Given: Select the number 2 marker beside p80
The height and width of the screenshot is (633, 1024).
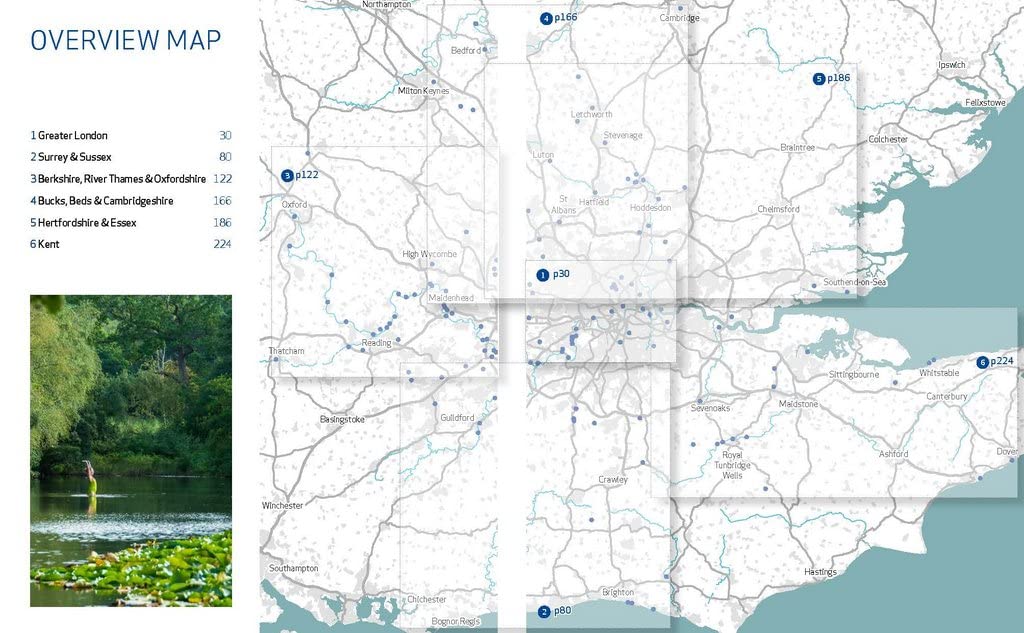Looking at the screenshot, I should pos(544,612).
